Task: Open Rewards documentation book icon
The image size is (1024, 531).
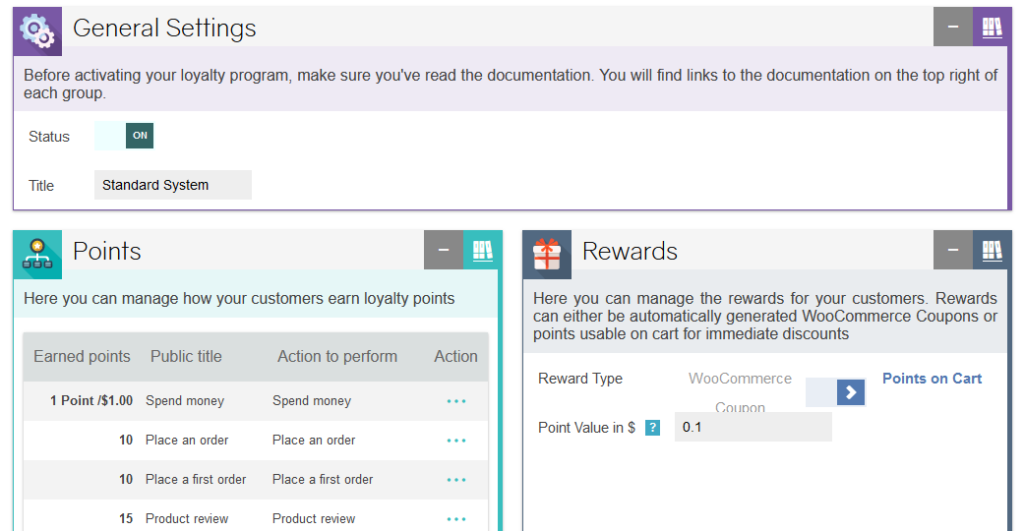Action: pos(992,249)
